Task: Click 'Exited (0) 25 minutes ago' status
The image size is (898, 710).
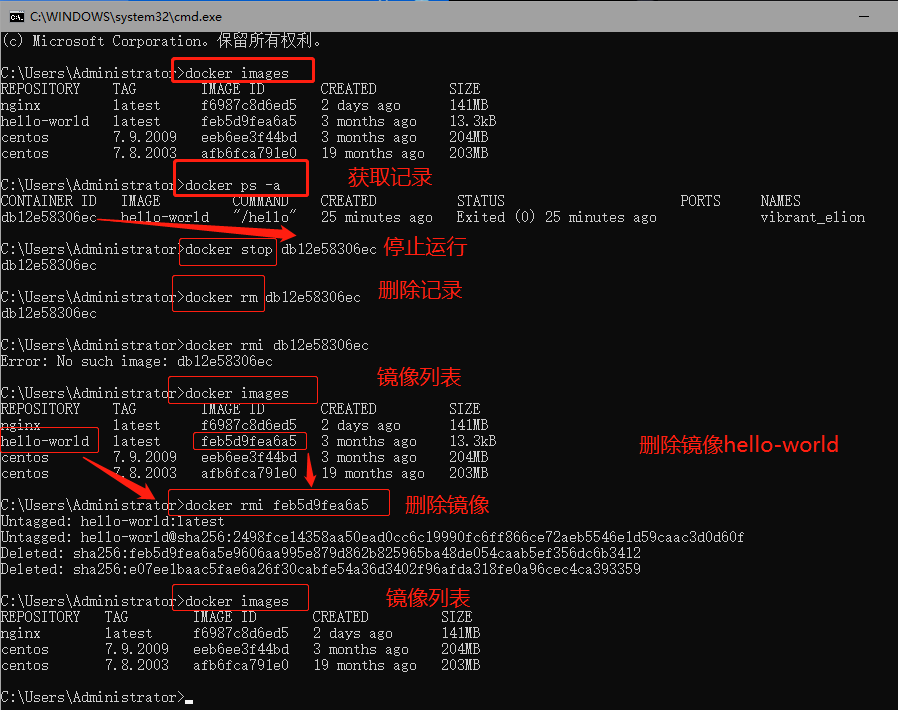Action: click(556, 218)
